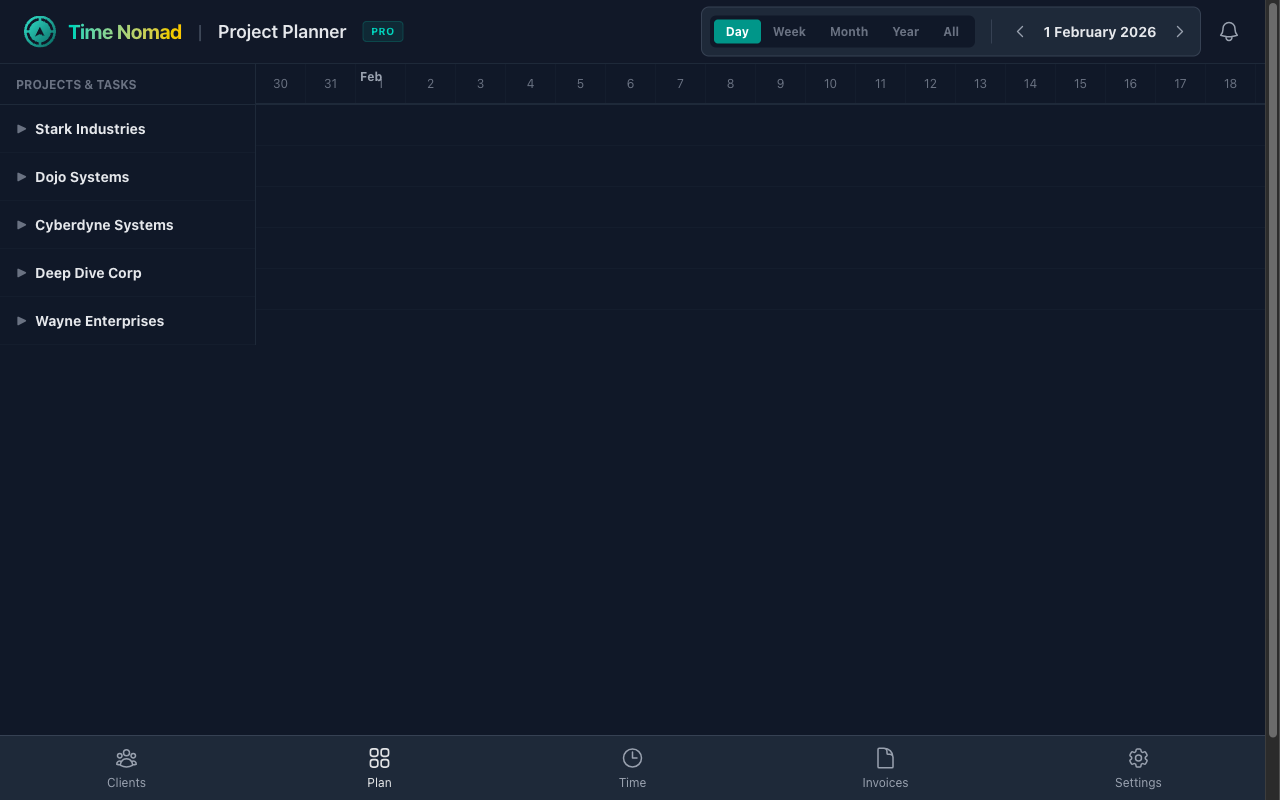
Task: Switch planner view to Day
Action: [x=737, y=31]
